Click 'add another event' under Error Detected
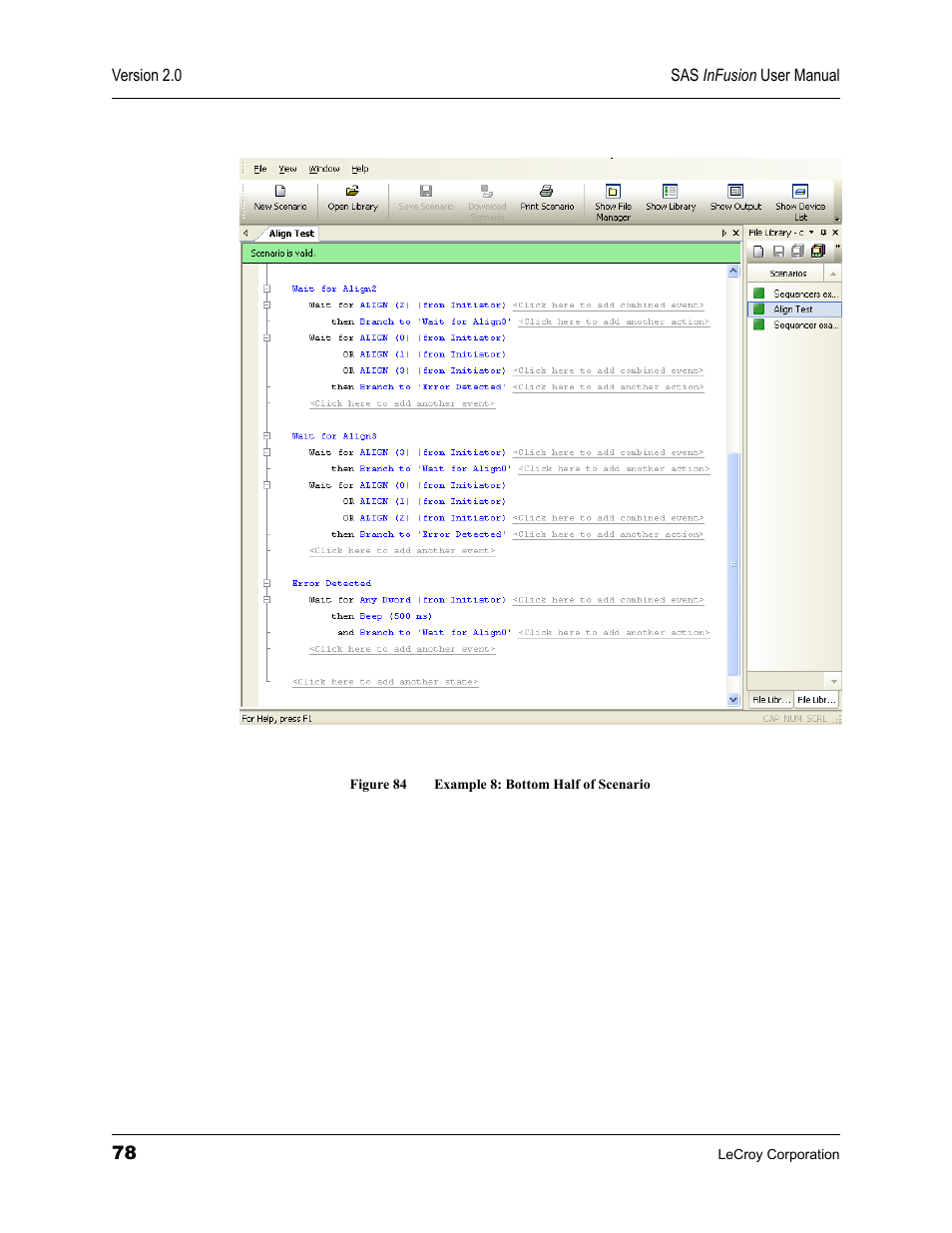952x1233 pixels. tap(402, 649)
